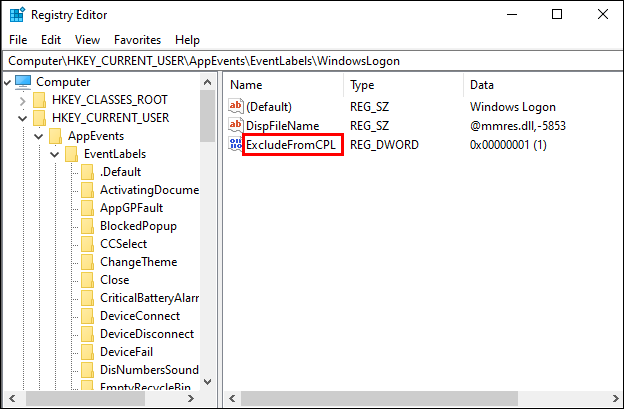Viewport: 624px width, 409px height.
Task: Click the ExcludeFromCPL DWORD value icon
Action: tap(236, 144)
